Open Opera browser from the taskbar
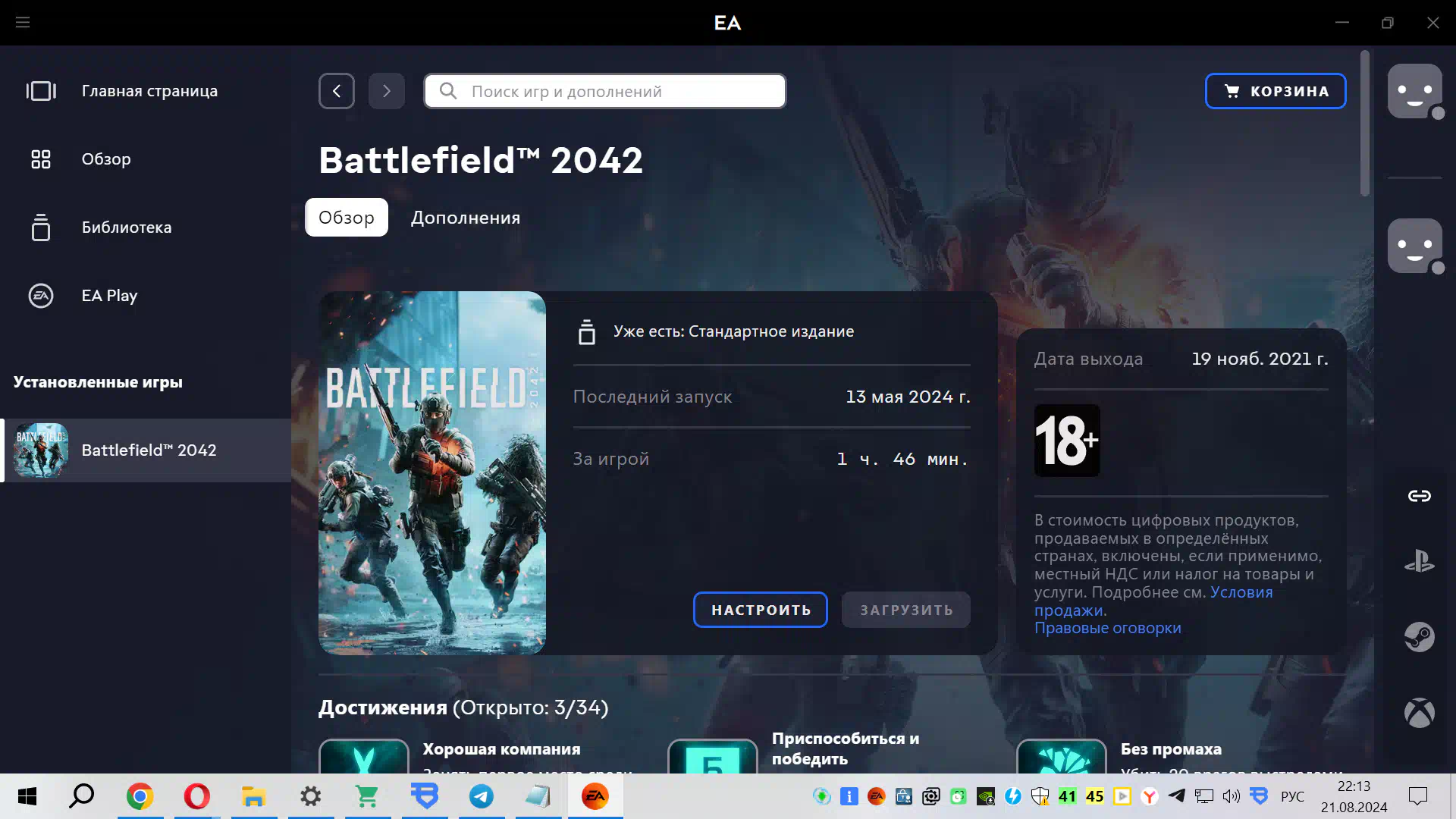Screen dimensions: 1456x819 [197, 796]
